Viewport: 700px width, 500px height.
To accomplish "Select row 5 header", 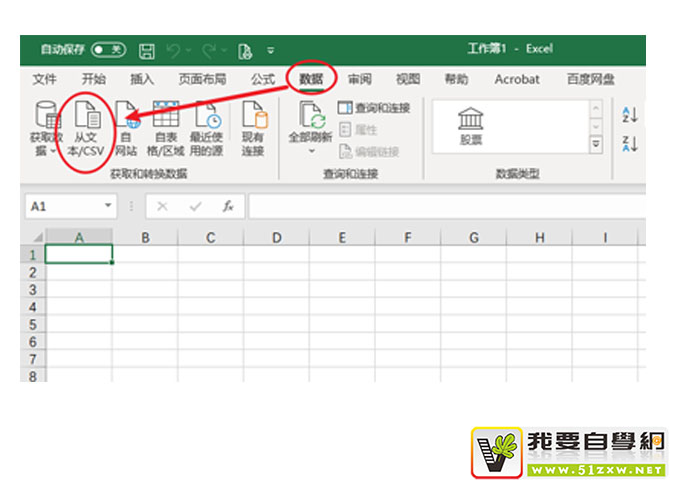I will coord(33,324).
